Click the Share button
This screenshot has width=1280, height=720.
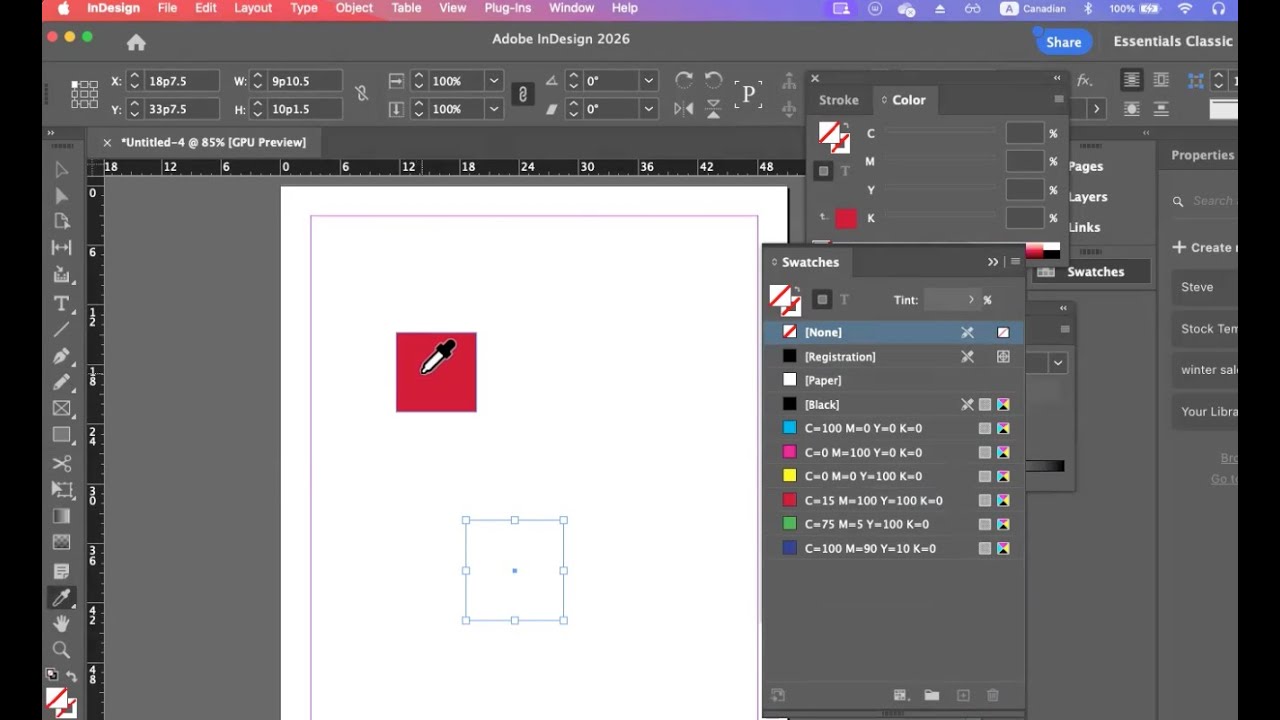1063,42
